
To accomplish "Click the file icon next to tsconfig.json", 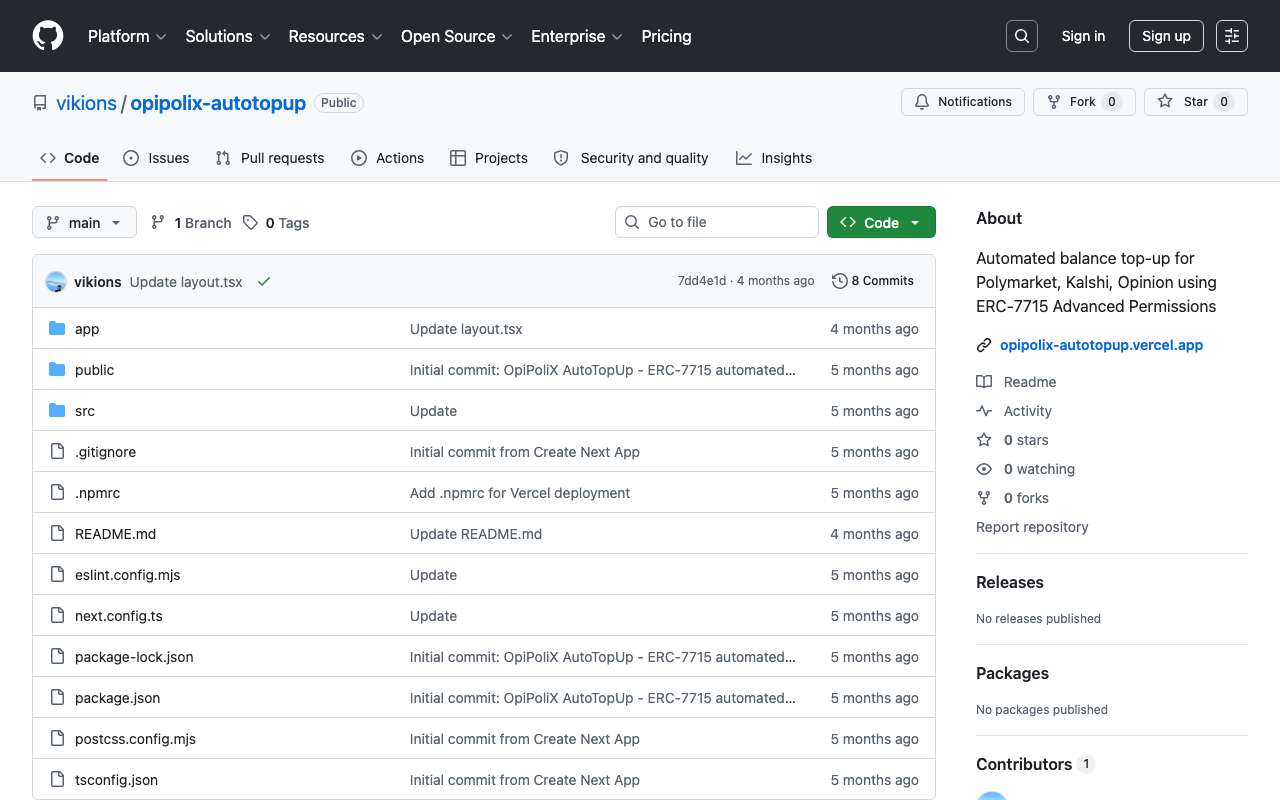I will pos(57,780).
